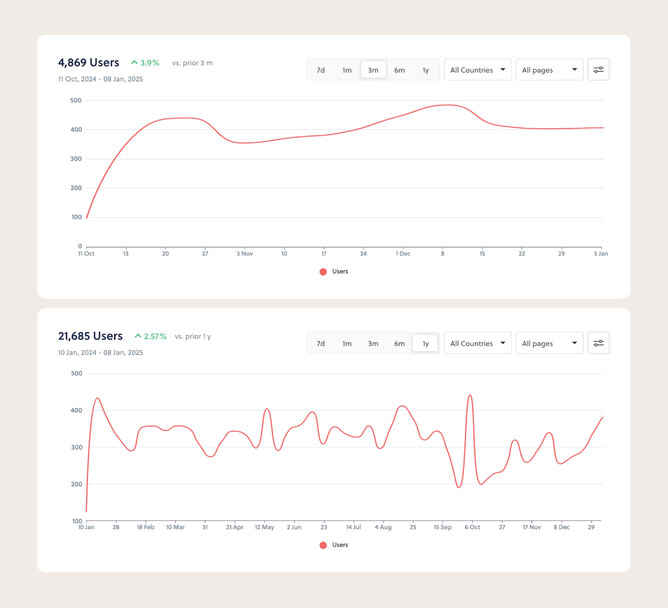
Task: Select 3m range in bottom chart
Action: coord(373,343)
